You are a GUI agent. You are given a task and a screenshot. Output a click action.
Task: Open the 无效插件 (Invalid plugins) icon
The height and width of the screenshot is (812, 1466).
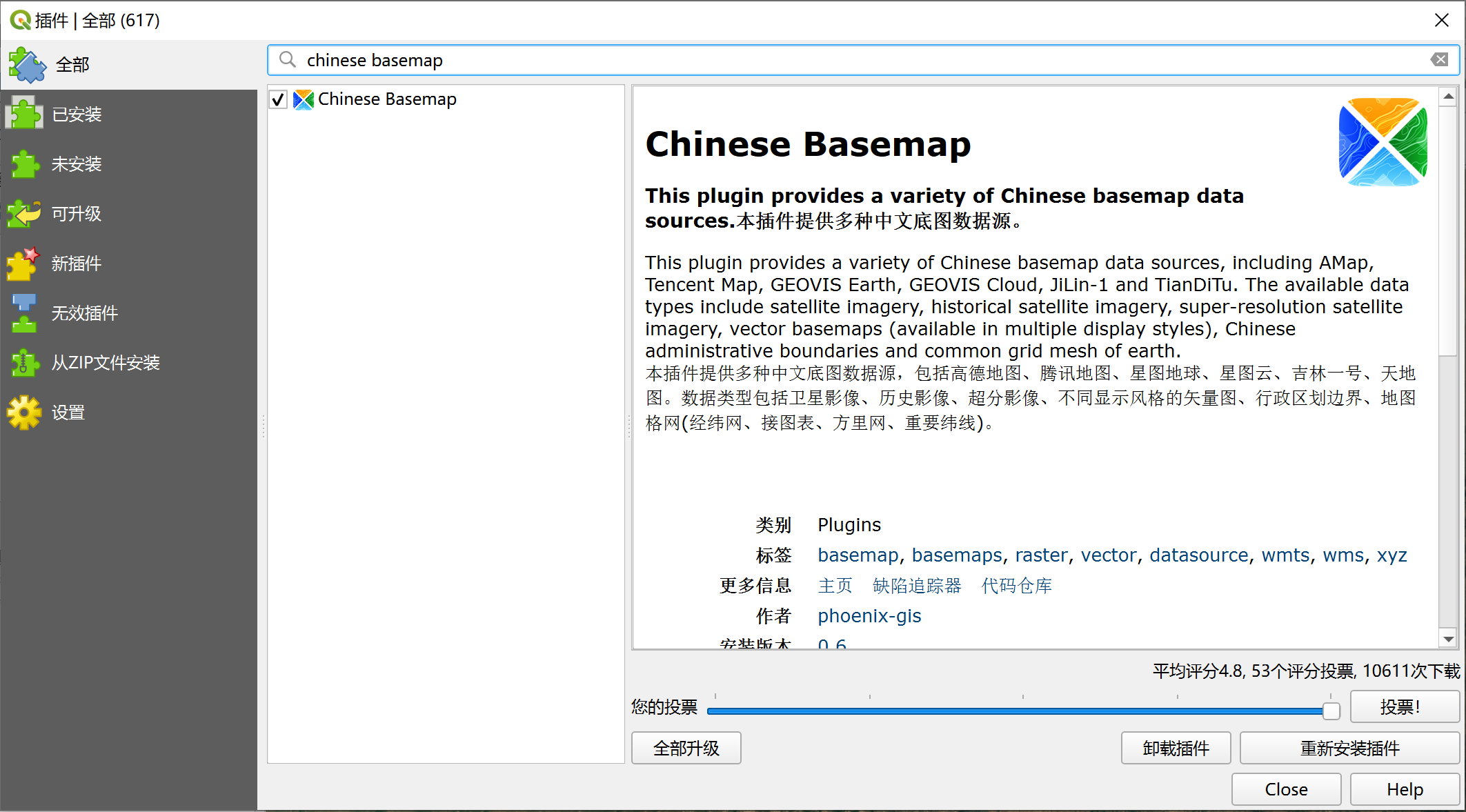24,313
